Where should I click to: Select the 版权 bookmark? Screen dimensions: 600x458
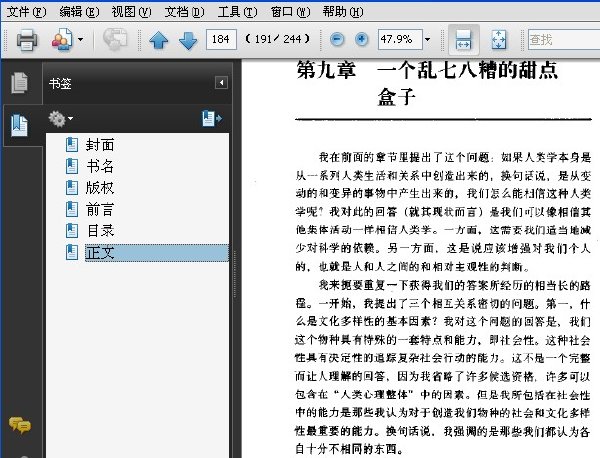[x=100, y=187]
